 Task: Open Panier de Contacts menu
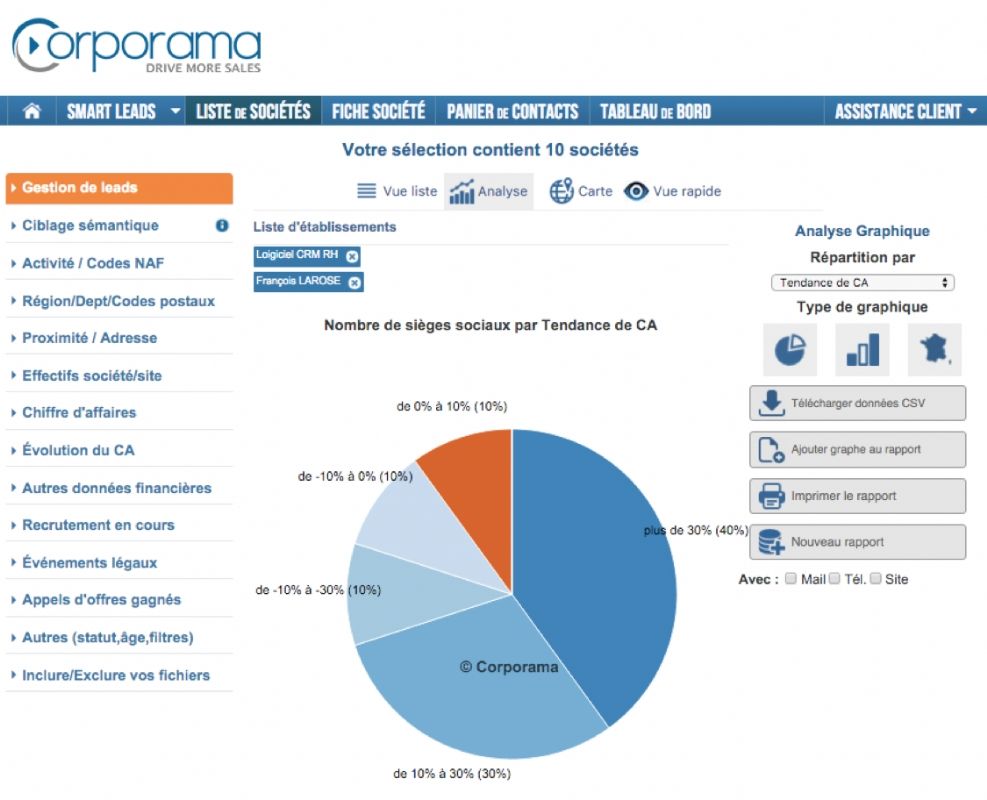(x=512, y=111)
